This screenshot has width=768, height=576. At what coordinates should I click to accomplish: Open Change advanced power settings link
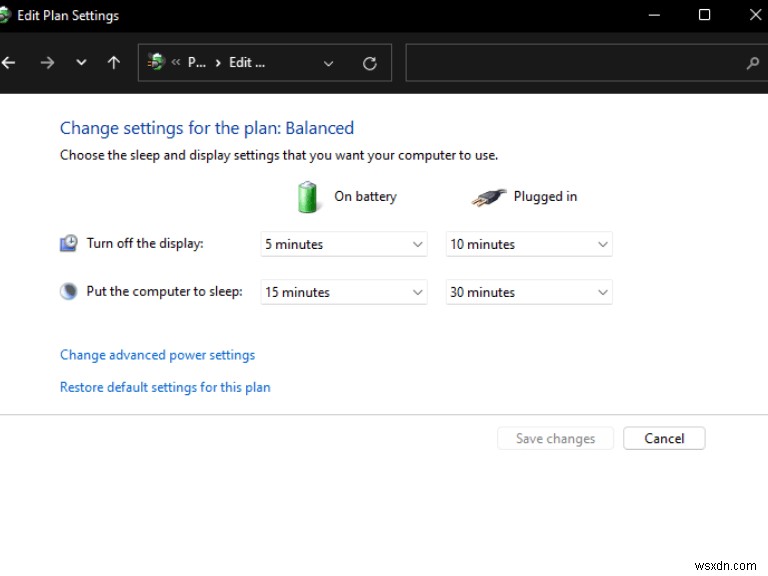[157, 355]
